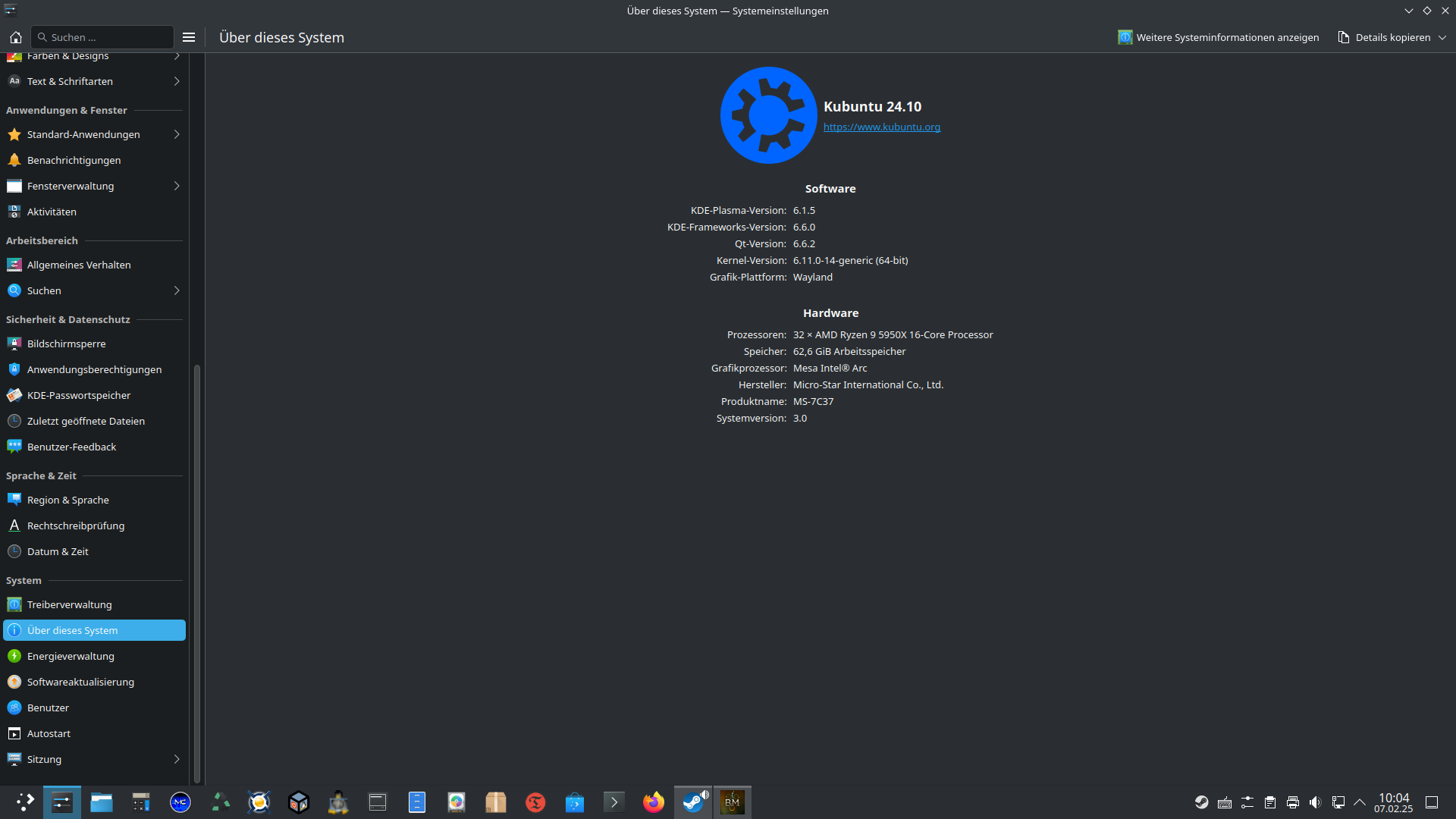Open the volume icon in the system tray
The image size is (1456, 819).
(1315, 802)
